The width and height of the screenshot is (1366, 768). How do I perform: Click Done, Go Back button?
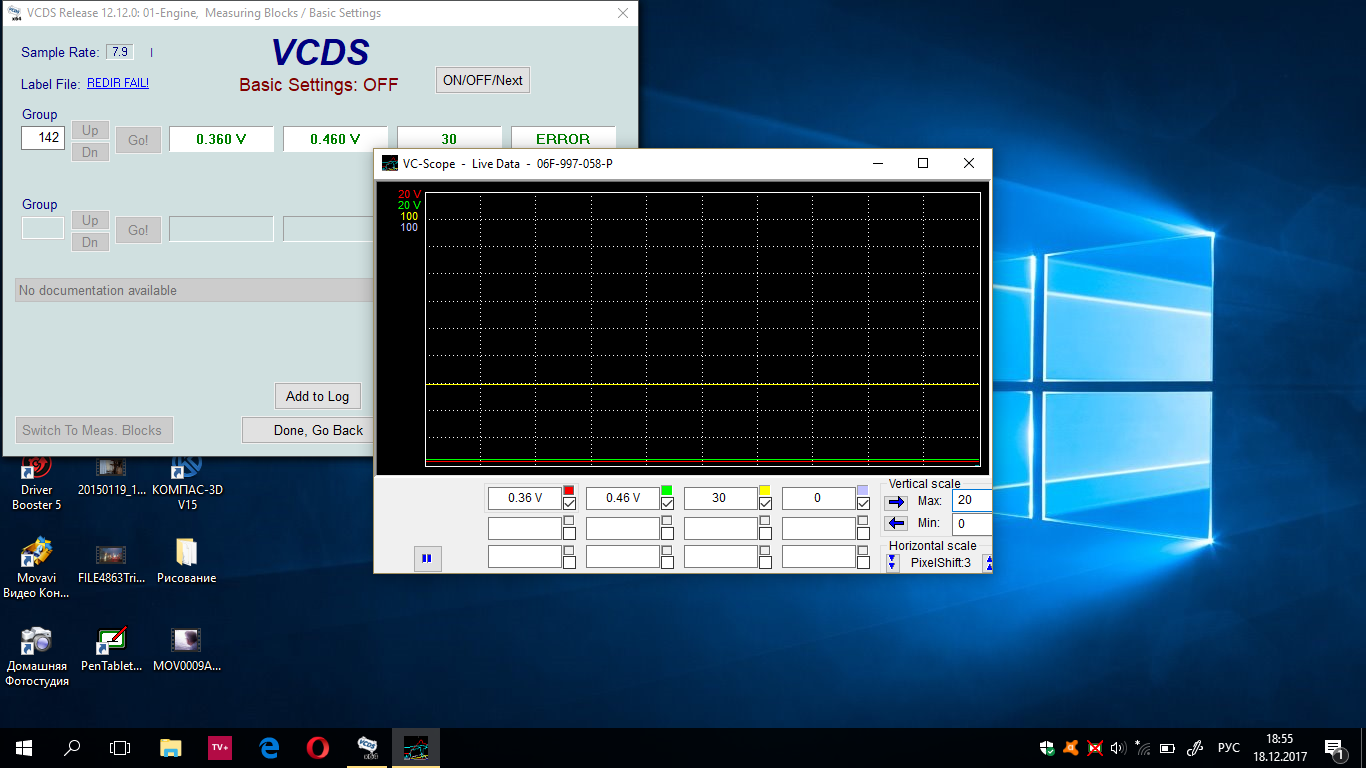pos(318,430)
